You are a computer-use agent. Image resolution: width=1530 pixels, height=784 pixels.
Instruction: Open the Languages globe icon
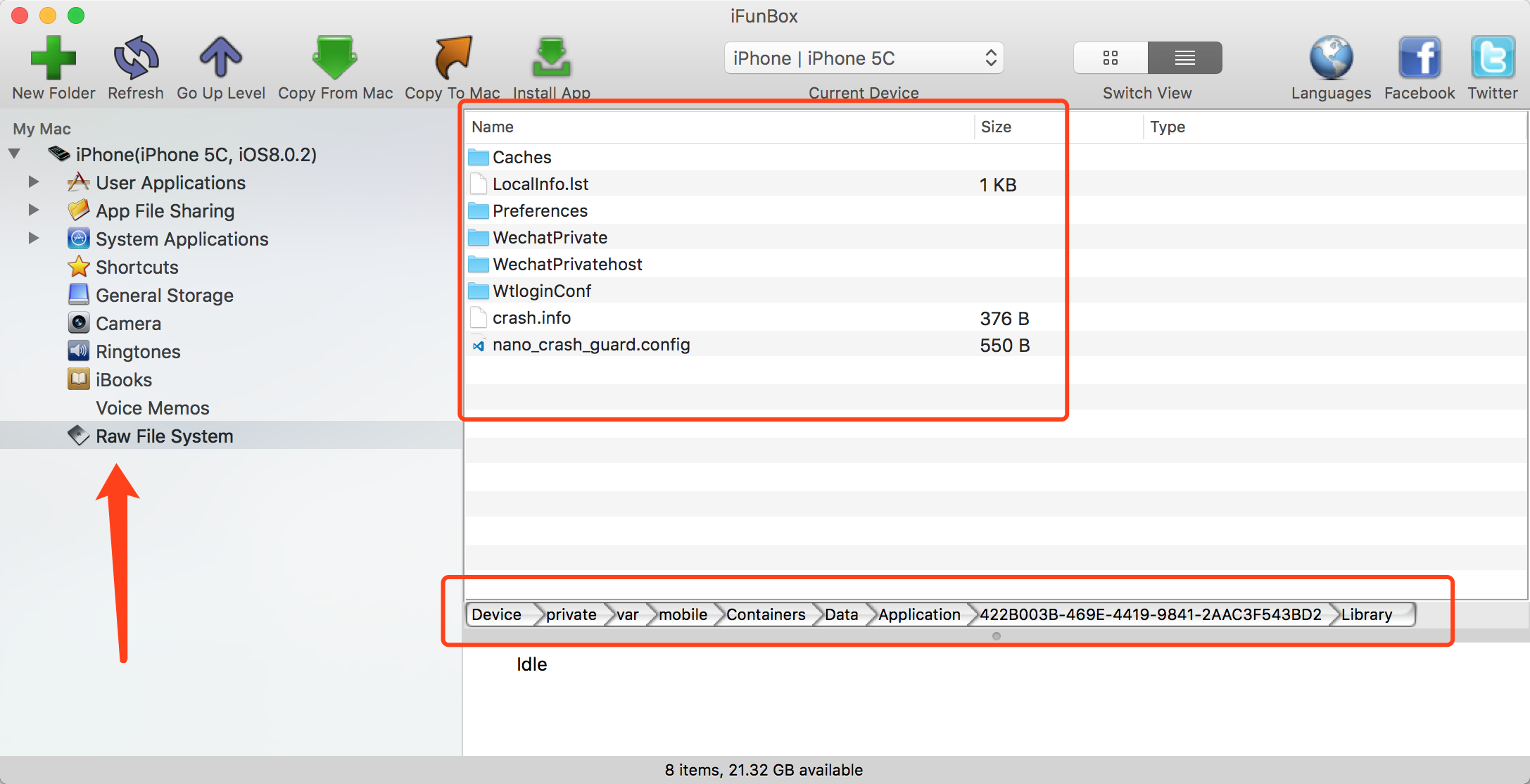pyautogui.click(x=1331, y=58)
